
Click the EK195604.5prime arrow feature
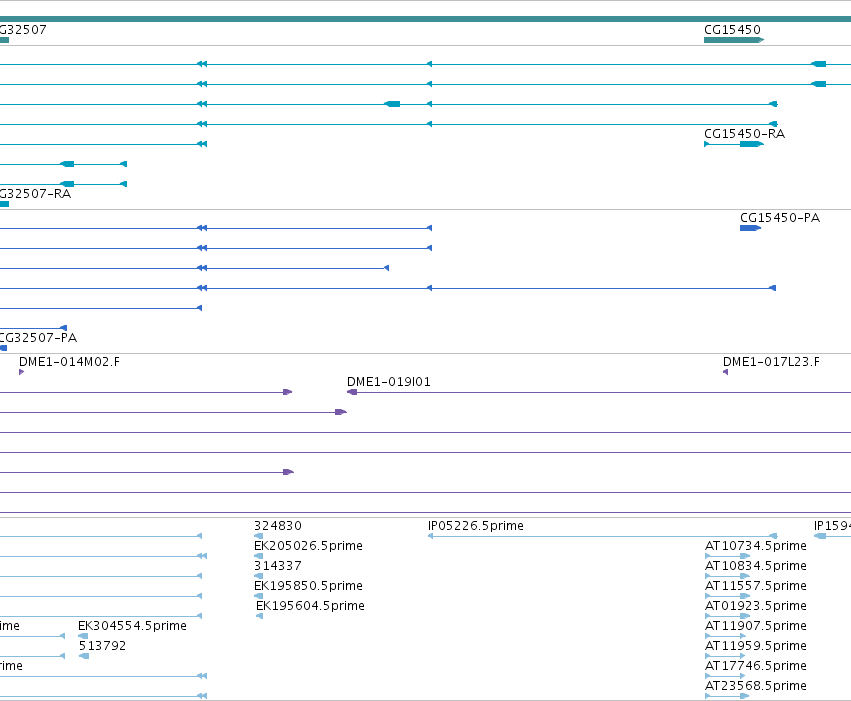point(259,616)
